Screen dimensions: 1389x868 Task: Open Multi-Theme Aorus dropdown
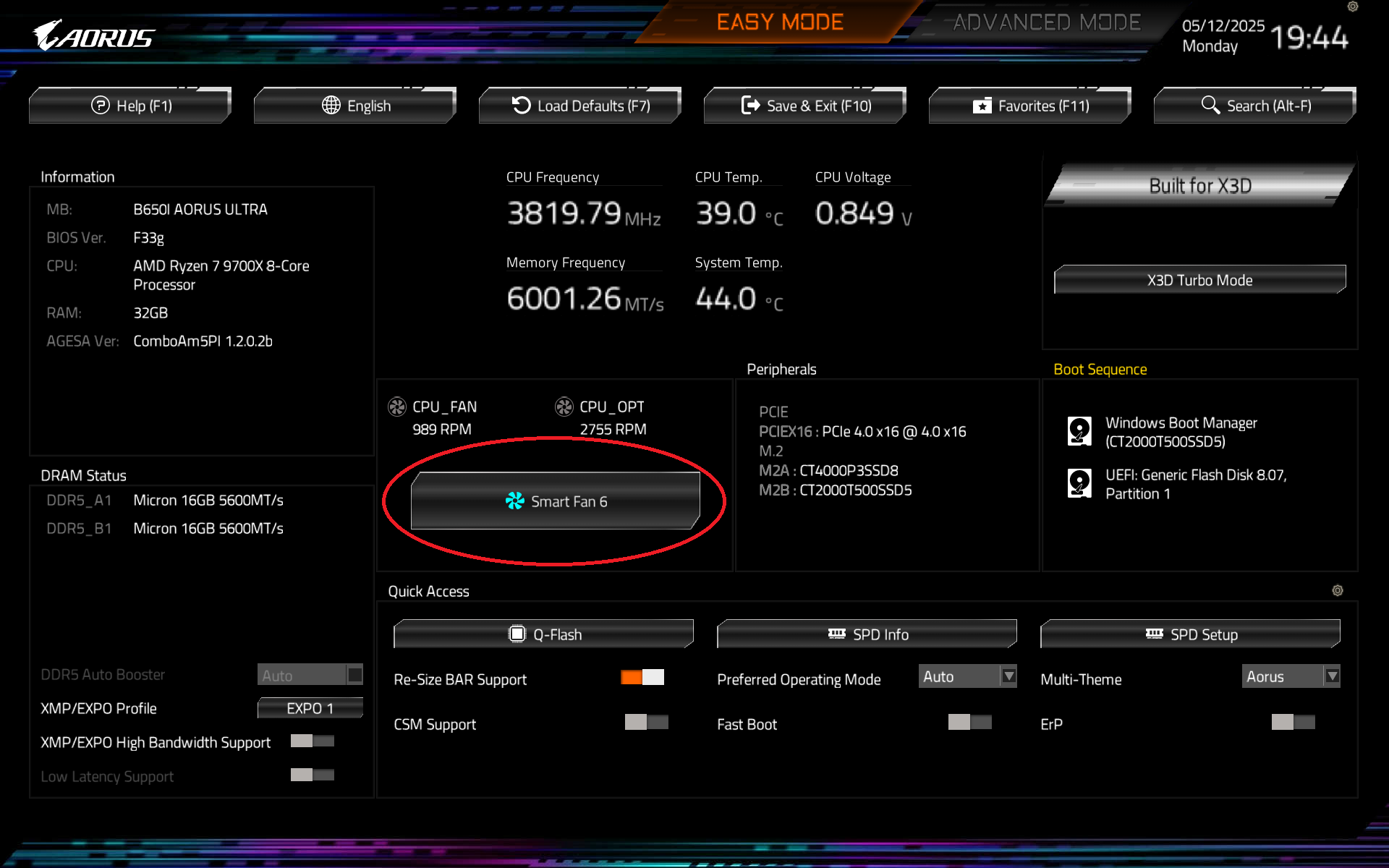[x=1291, y=676]
